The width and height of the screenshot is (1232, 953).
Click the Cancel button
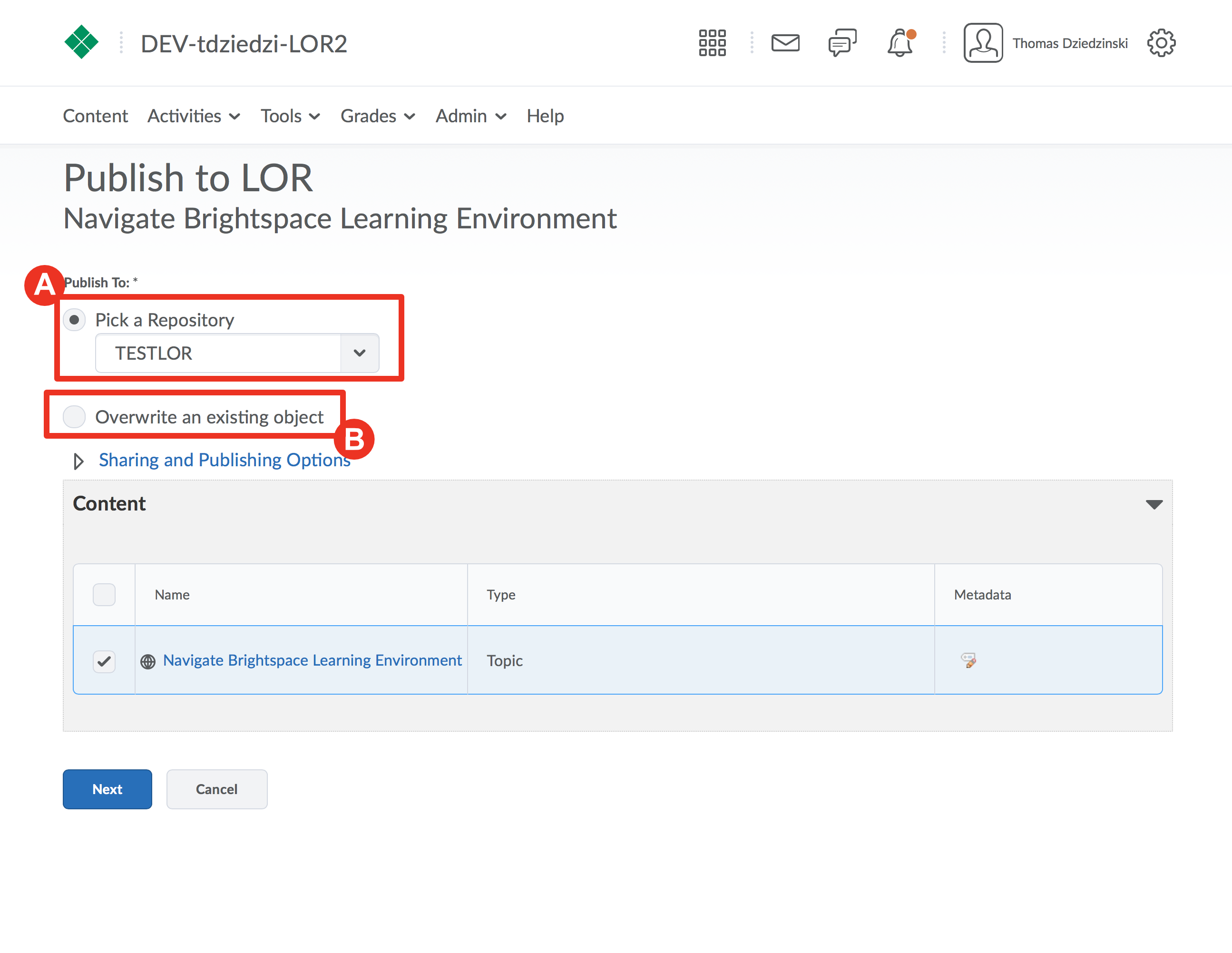216,789
